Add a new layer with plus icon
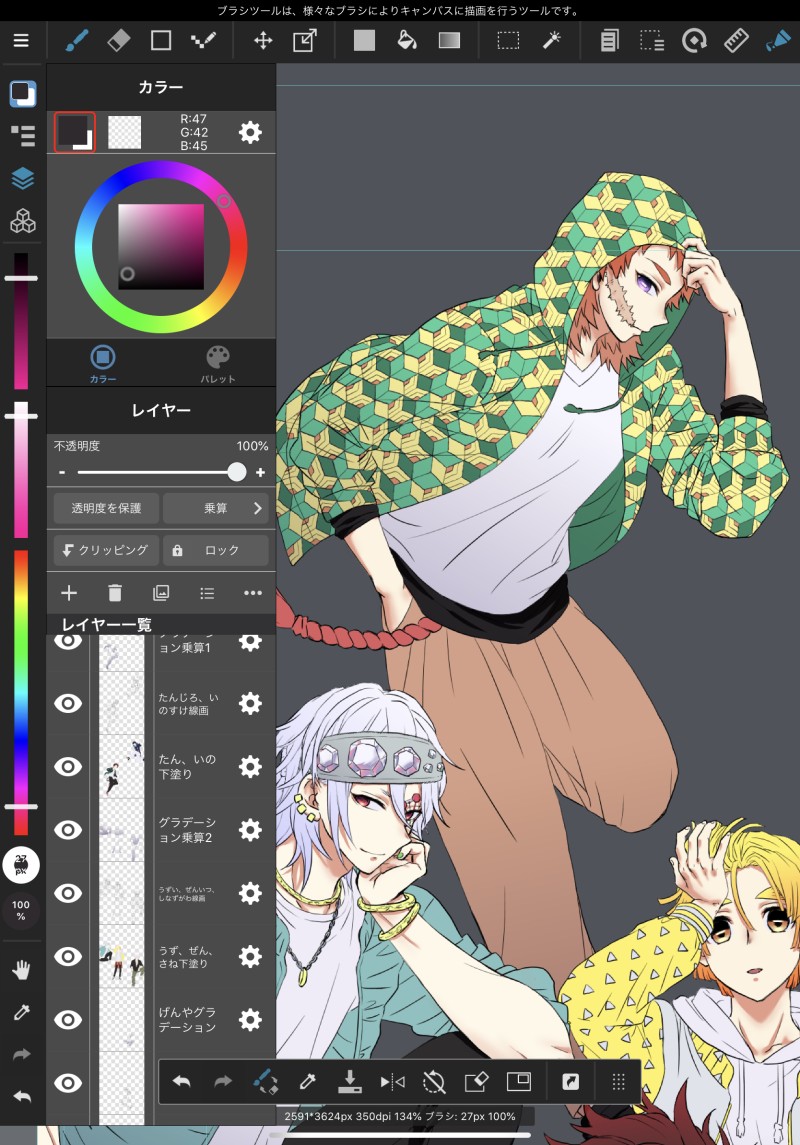Viewport: 800px width, 1145px height. tap(69, 593)
